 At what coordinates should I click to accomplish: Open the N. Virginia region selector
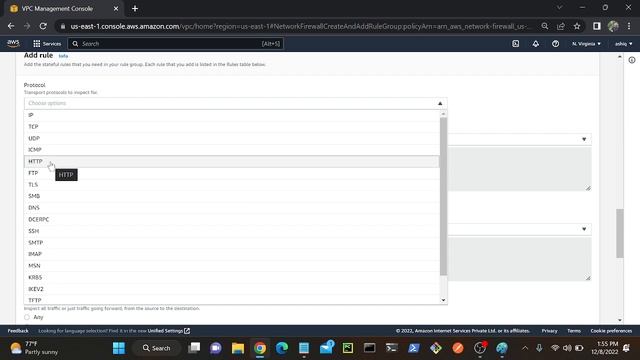pyautogui.click(x=587, y=44)
